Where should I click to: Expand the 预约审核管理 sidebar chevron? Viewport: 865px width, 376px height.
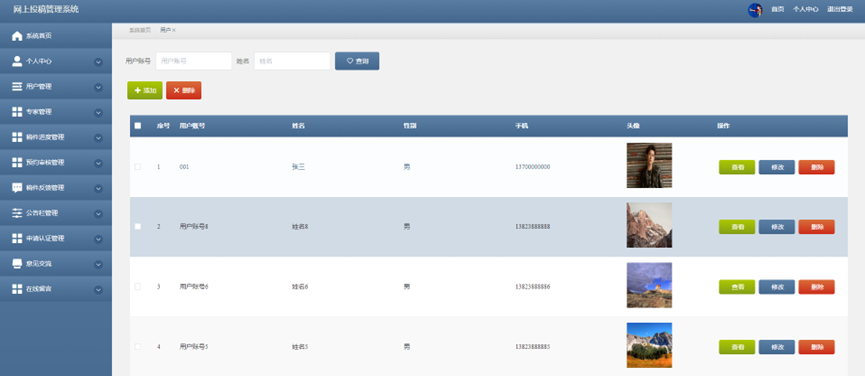tap(99, 163)
